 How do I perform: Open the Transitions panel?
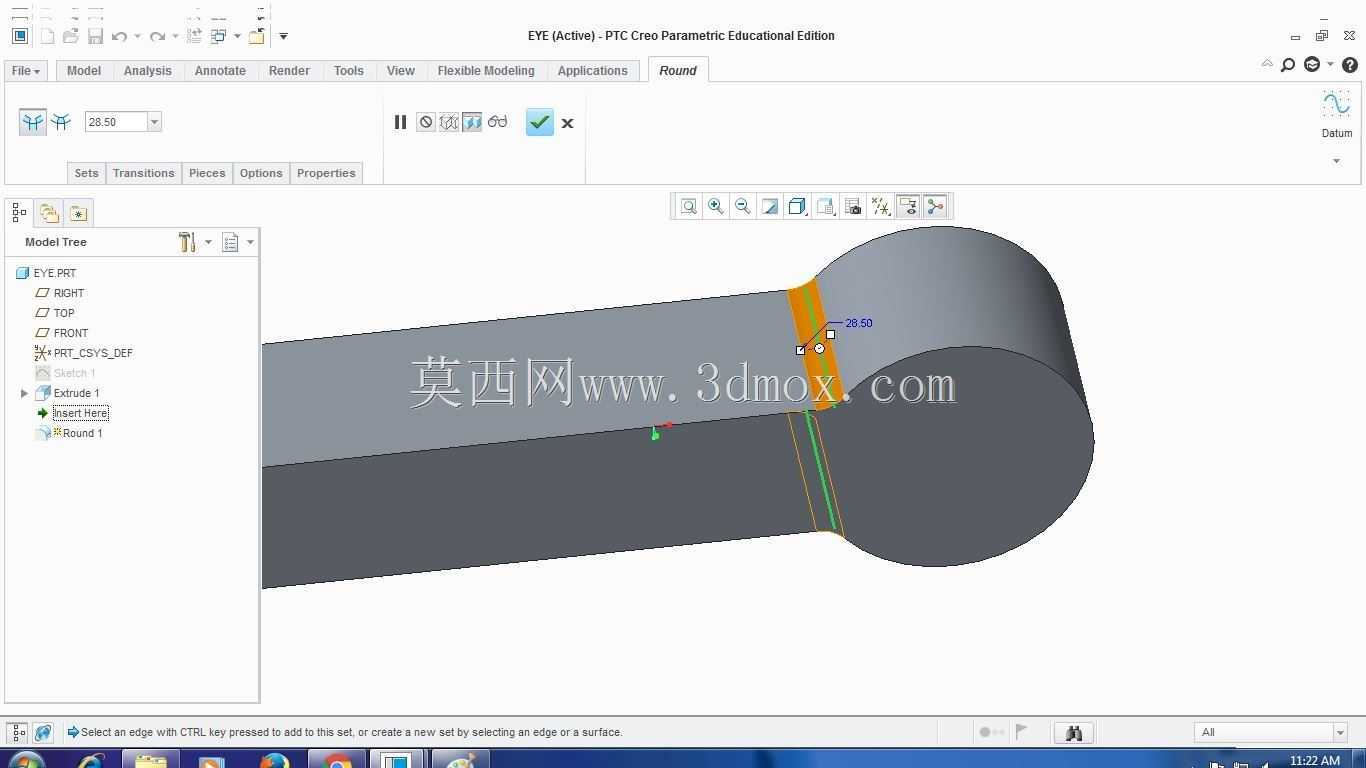point(144,173)
